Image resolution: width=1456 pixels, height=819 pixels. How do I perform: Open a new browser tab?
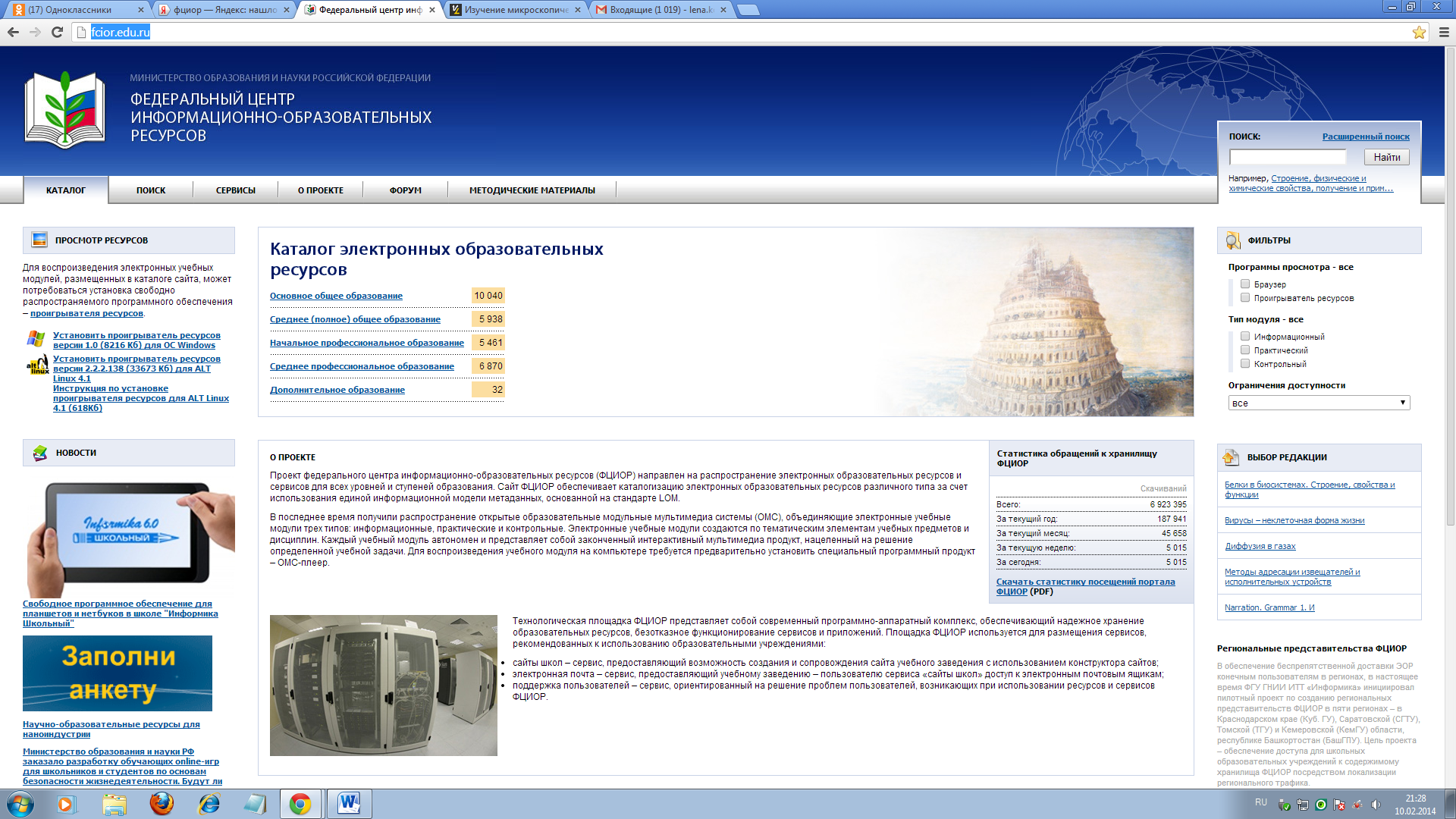click(748, 10)
